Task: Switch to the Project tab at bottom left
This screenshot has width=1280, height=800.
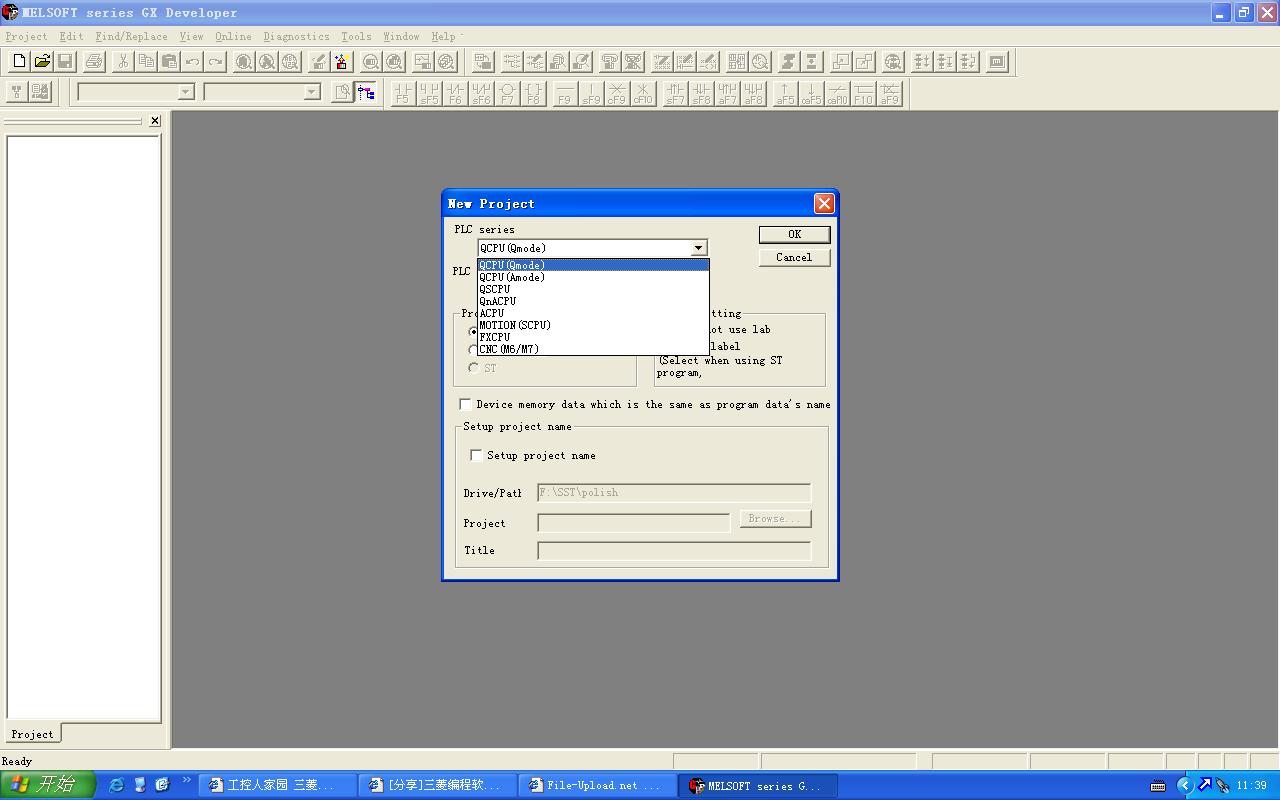Action: coord(32,734)
